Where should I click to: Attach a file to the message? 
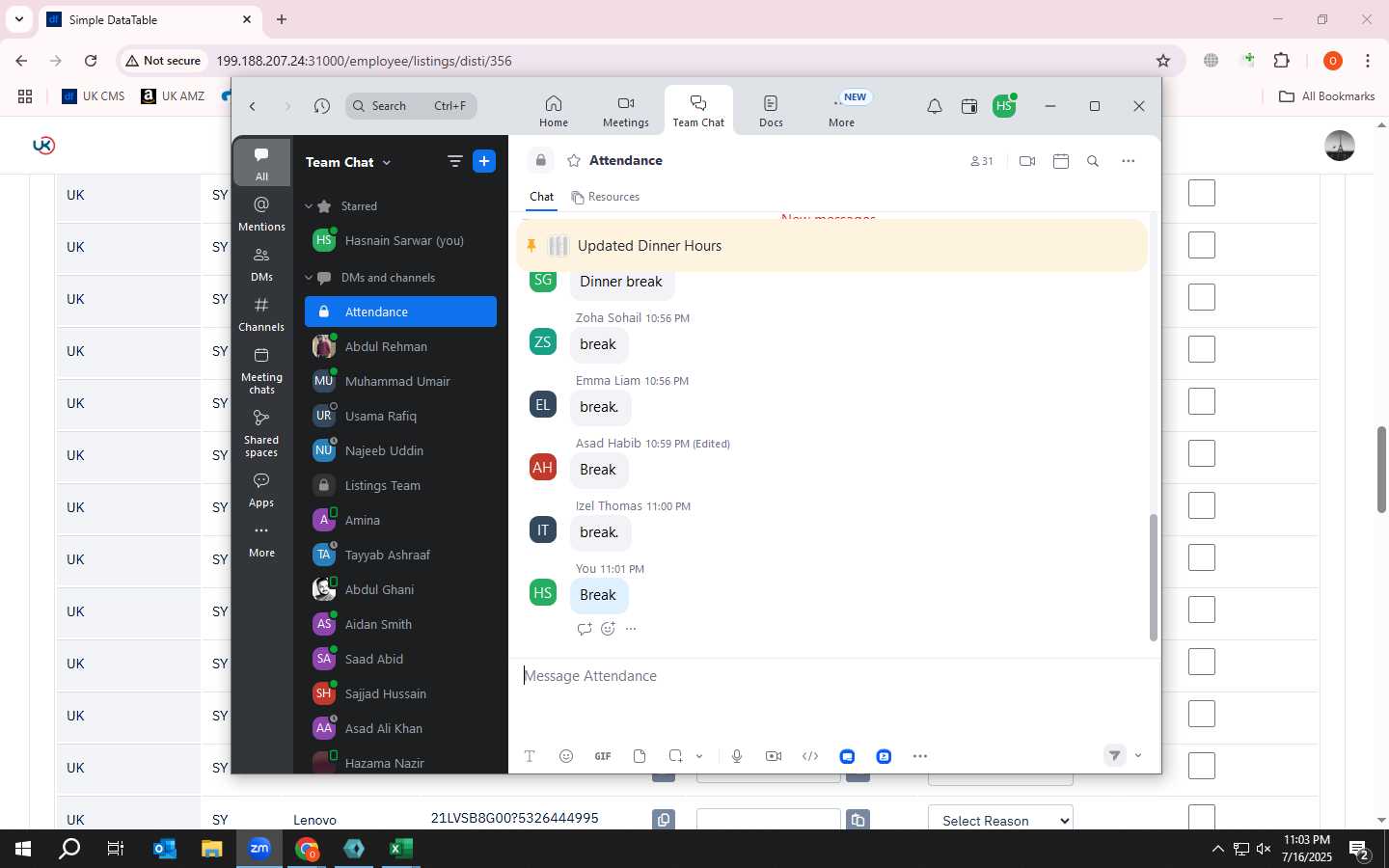(640, 756)
